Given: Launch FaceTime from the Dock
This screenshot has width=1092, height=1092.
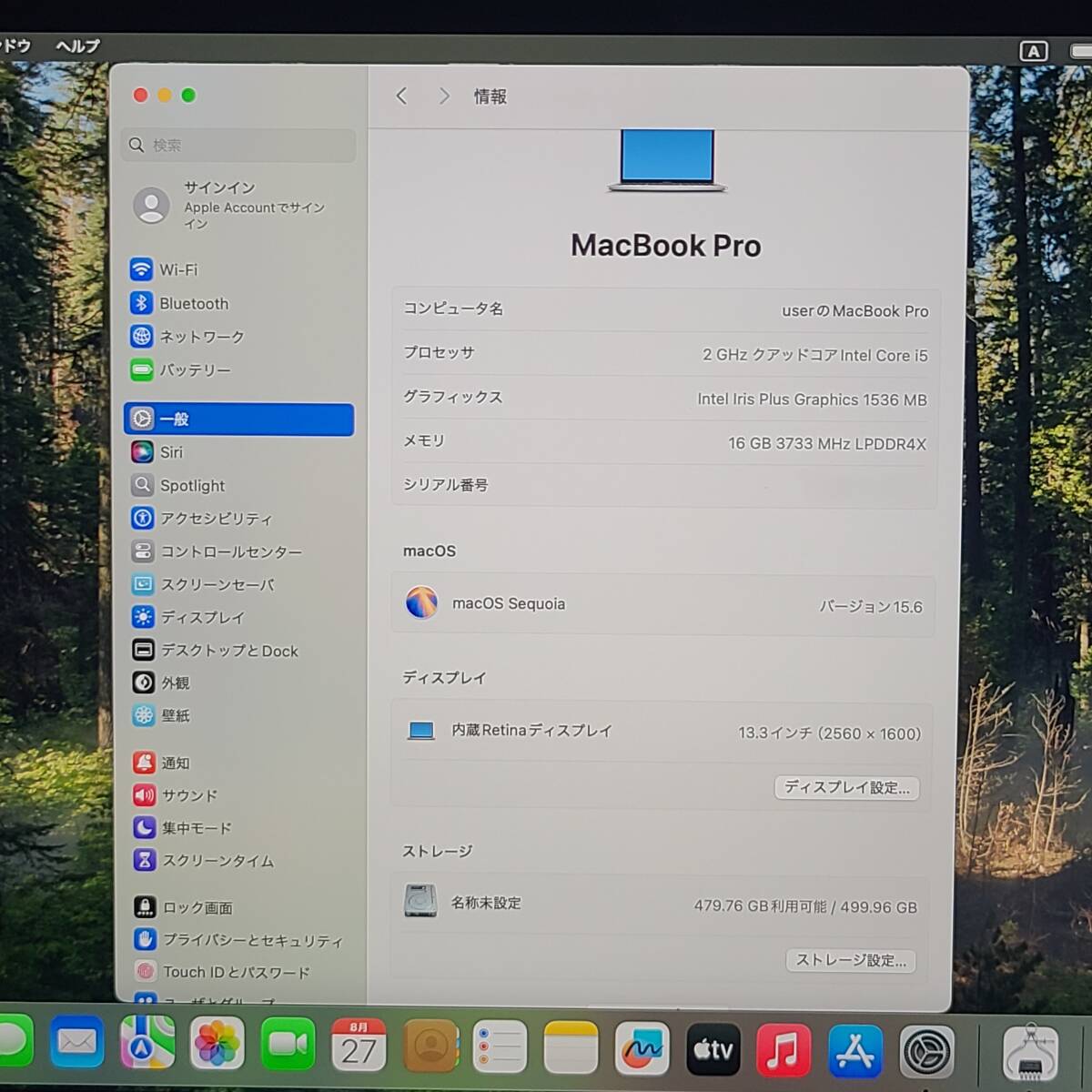Looking at the screenshot, I should 288,1045.
